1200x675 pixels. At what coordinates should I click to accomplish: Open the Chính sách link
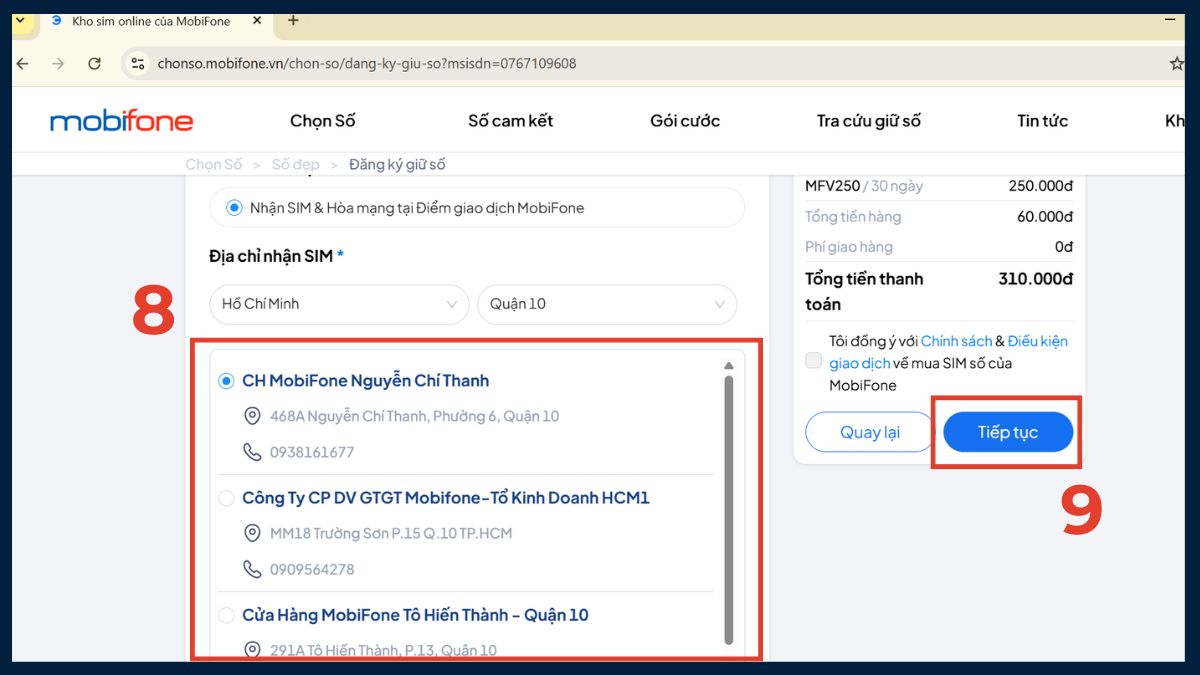pyautogui.click(x=956, y=341)
